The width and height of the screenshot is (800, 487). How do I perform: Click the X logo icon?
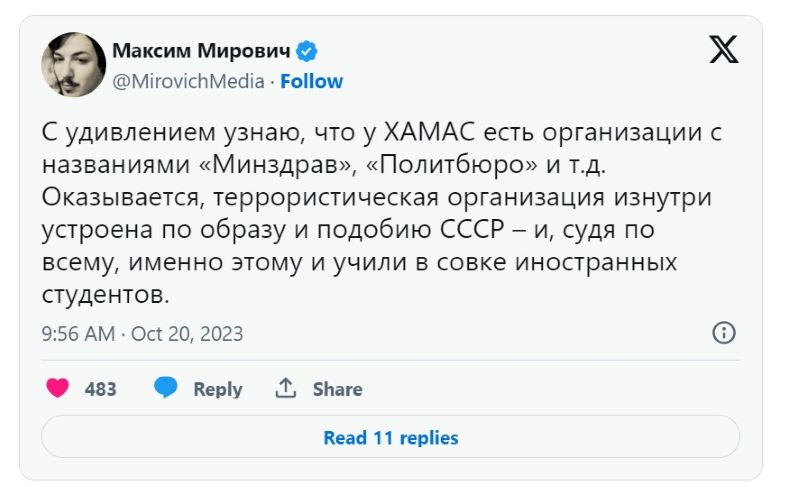coord(724,50)
